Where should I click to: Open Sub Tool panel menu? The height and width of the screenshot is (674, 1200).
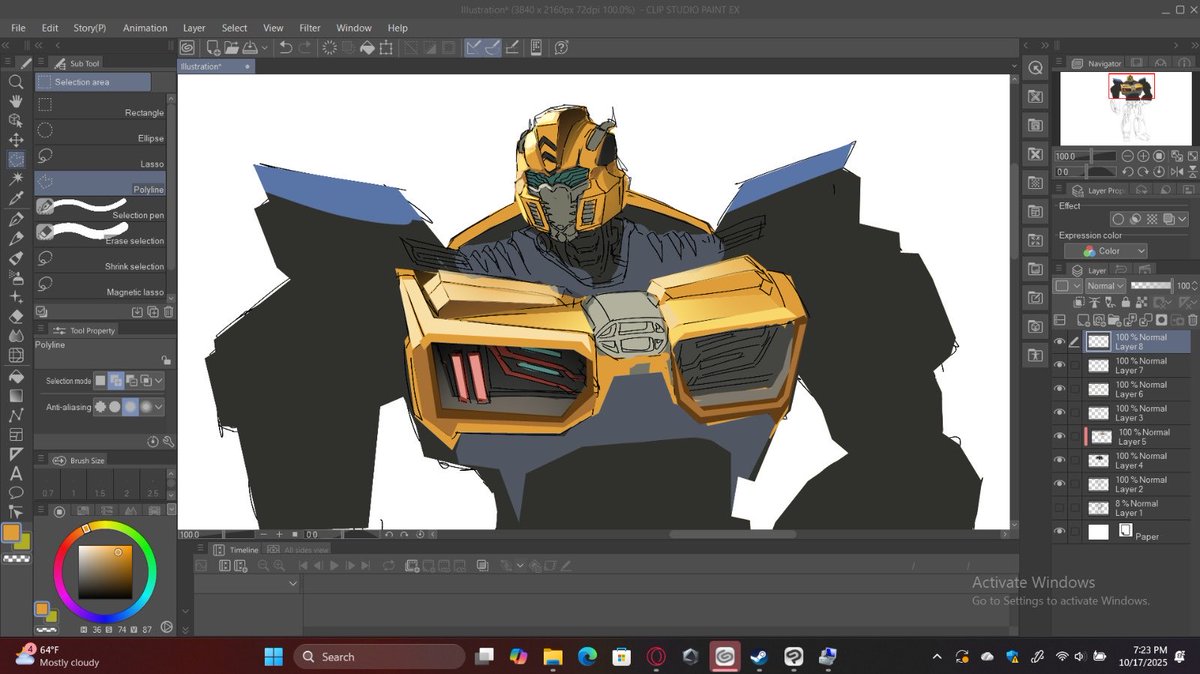tap(40, 63)
